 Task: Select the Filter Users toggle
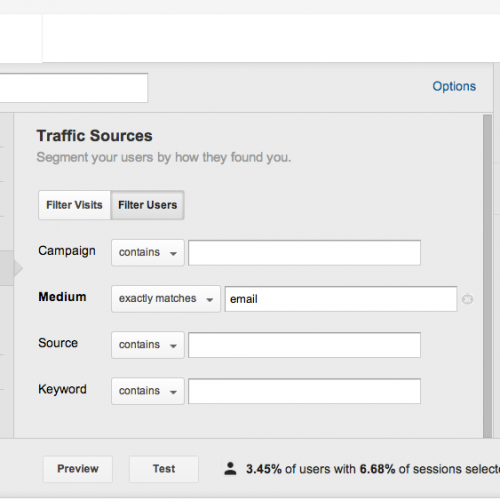(x=147, y=205)
